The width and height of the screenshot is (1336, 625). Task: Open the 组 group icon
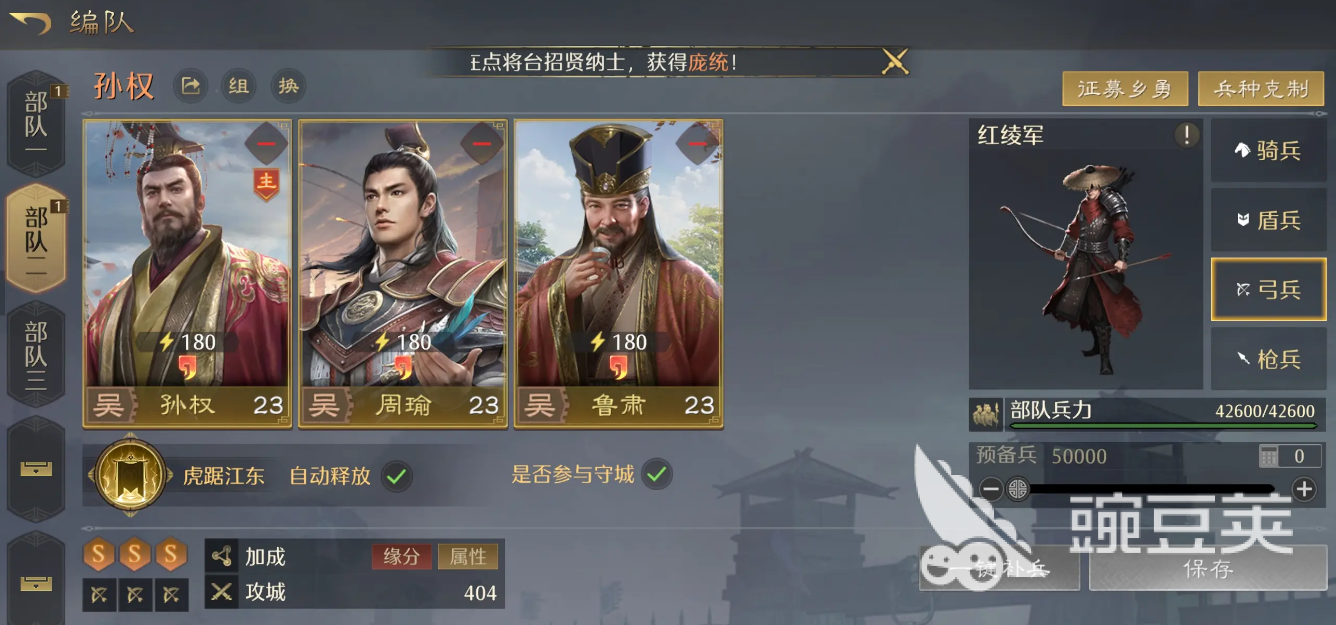(x=238, y=85)
